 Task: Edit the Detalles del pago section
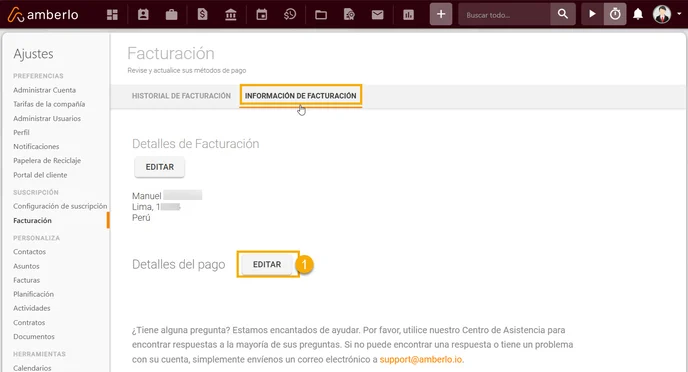[267, 265]
